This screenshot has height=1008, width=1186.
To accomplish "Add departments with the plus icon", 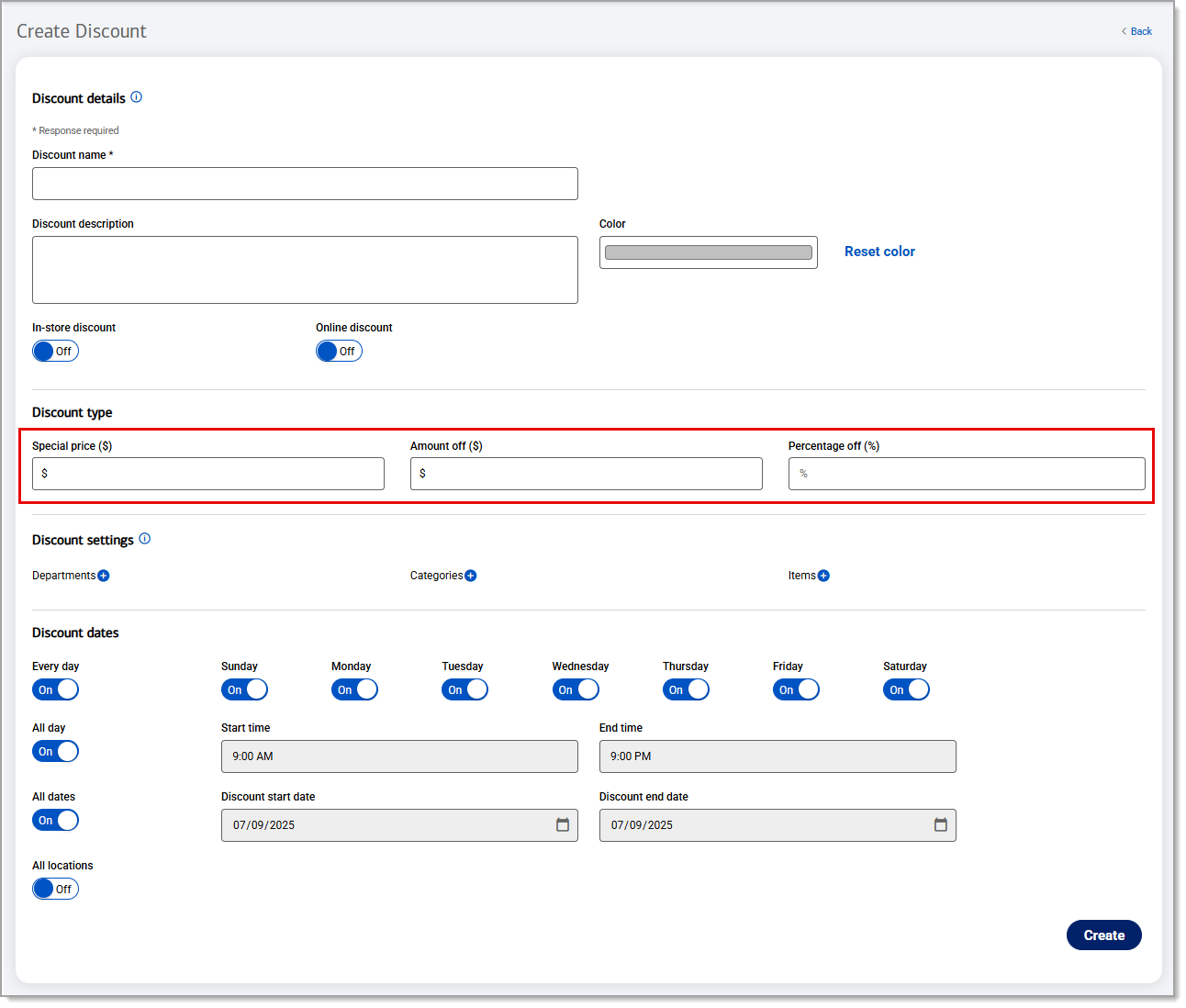I will coord(104,576).
